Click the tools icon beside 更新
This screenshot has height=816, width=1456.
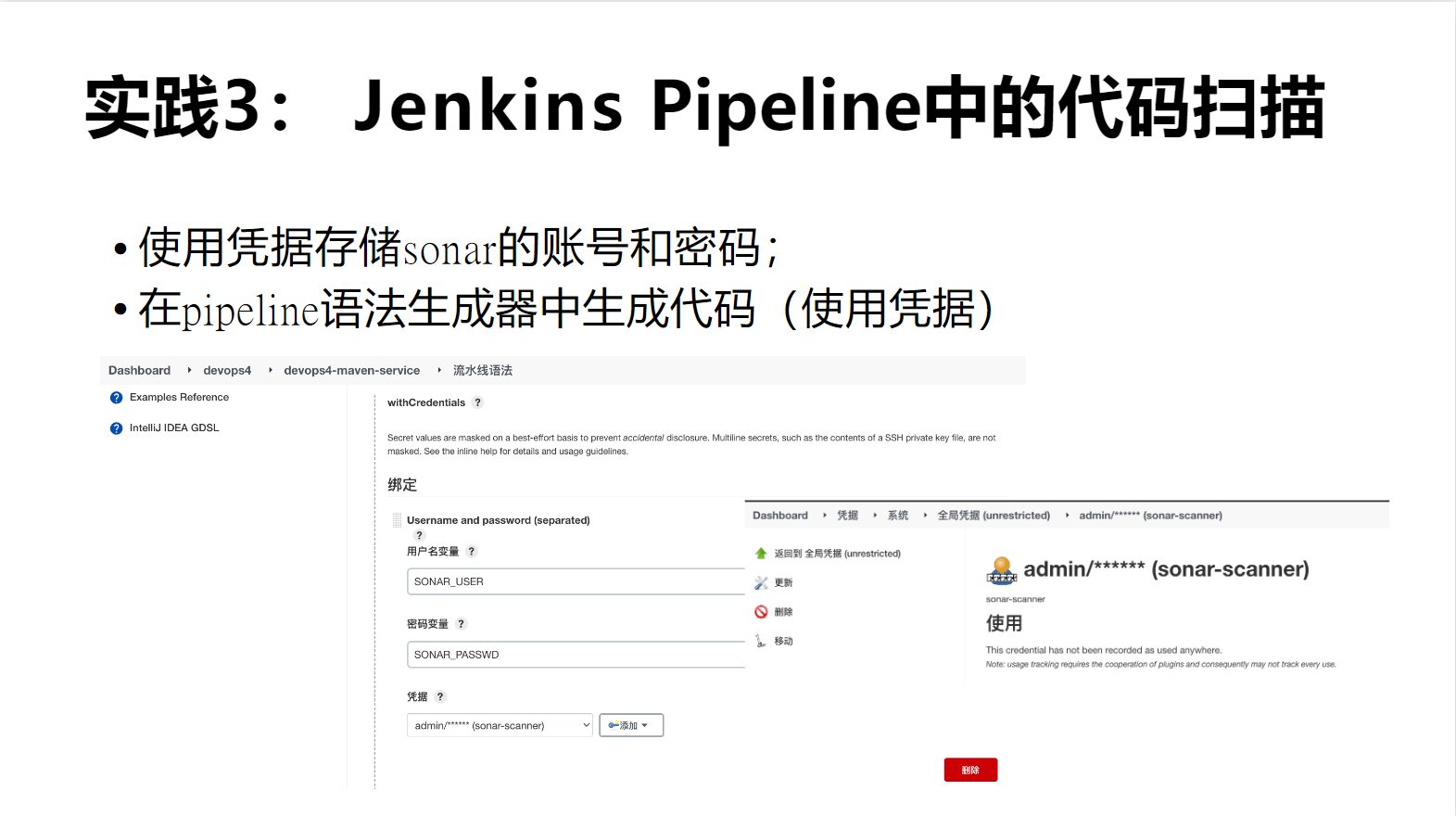click(761, 582)
